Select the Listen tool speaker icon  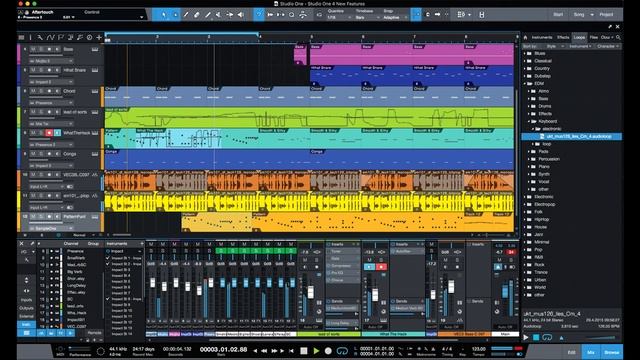point(240,15)
